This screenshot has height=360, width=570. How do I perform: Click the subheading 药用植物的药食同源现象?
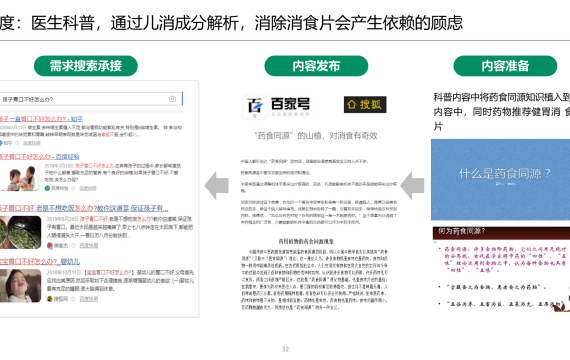(x=306, y=241)
